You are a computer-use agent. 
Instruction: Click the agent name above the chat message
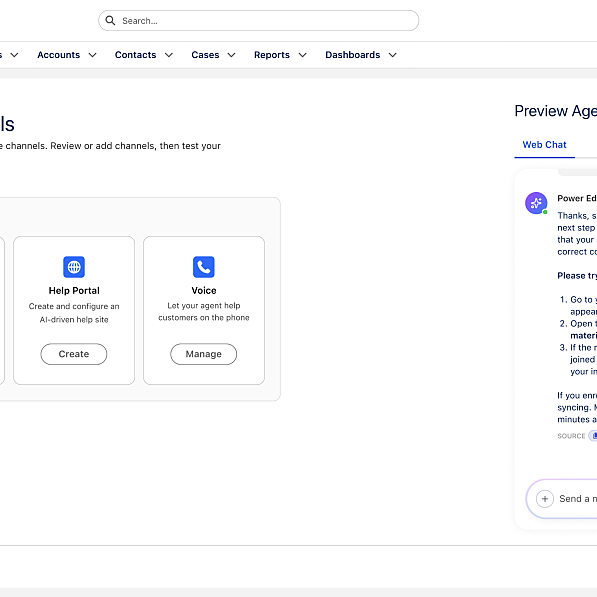(x=577, y=198)
